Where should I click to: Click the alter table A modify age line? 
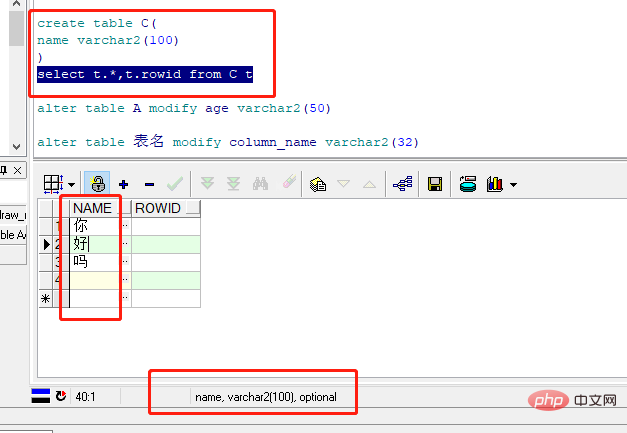(x=184, y=108)
